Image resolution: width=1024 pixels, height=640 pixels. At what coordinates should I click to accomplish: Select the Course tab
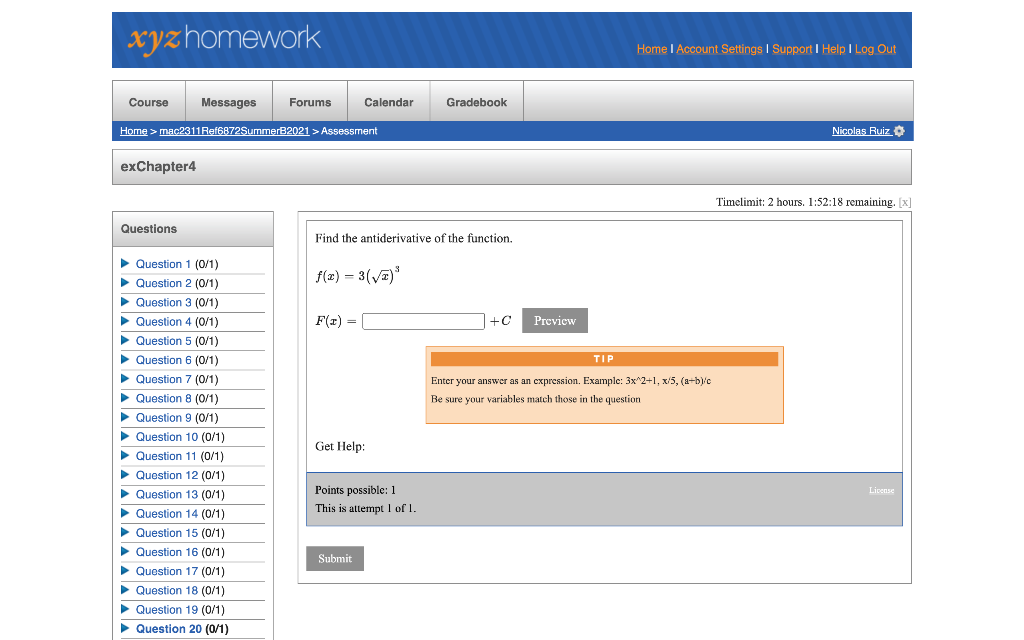[x=148, y=101]
